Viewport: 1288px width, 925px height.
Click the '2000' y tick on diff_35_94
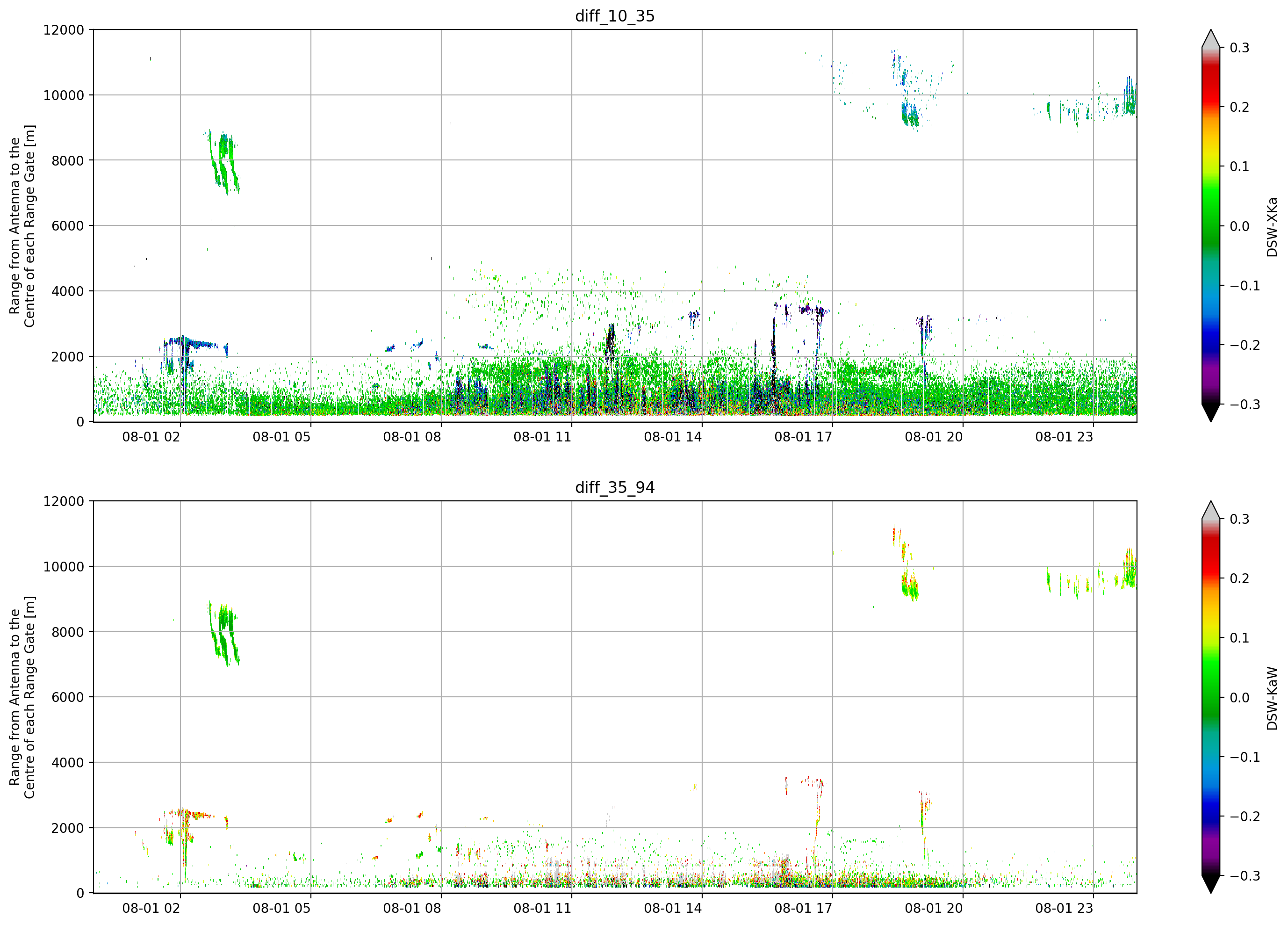click(x=68, y=828)
